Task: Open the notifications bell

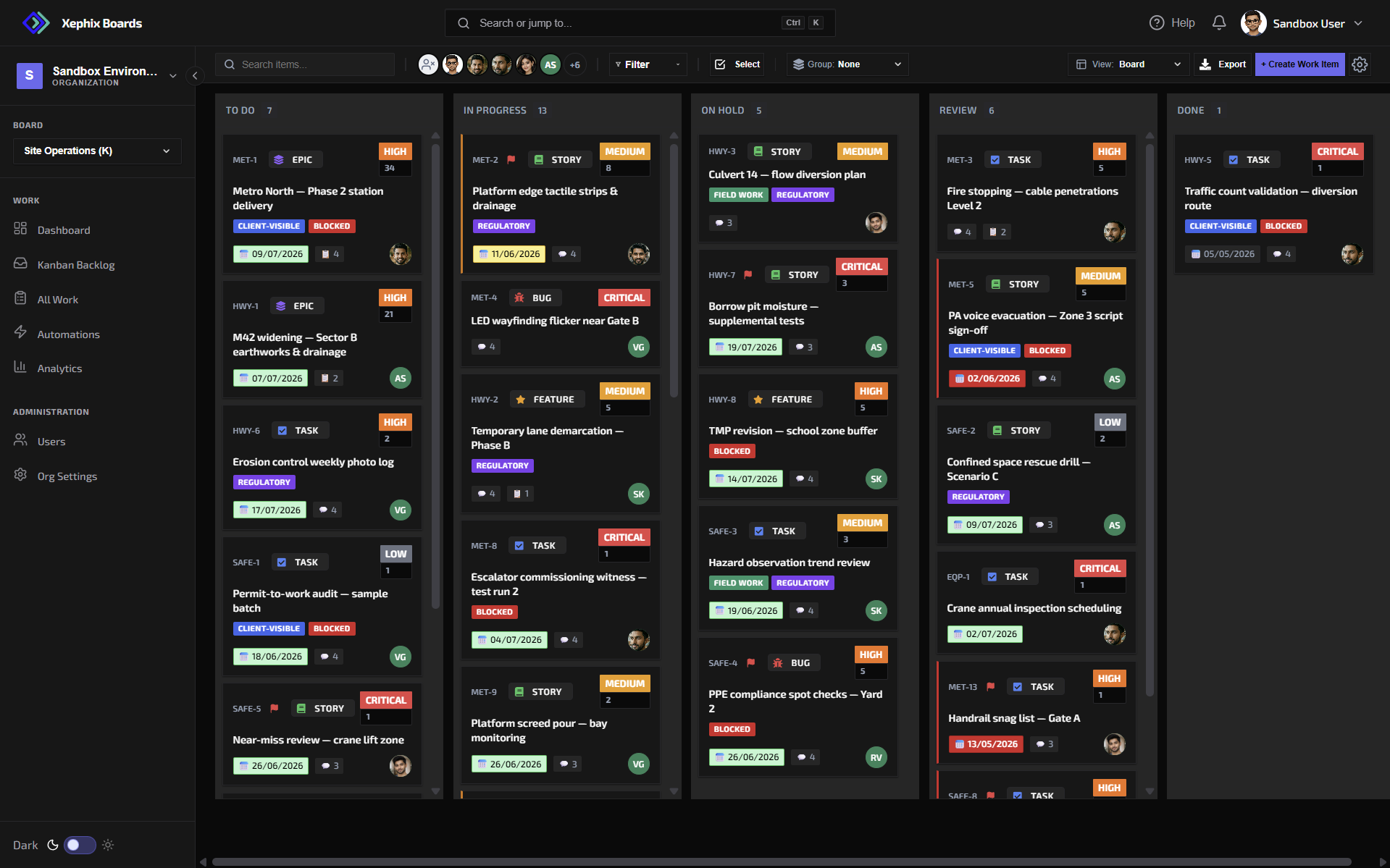Action: coord(1219,23)
